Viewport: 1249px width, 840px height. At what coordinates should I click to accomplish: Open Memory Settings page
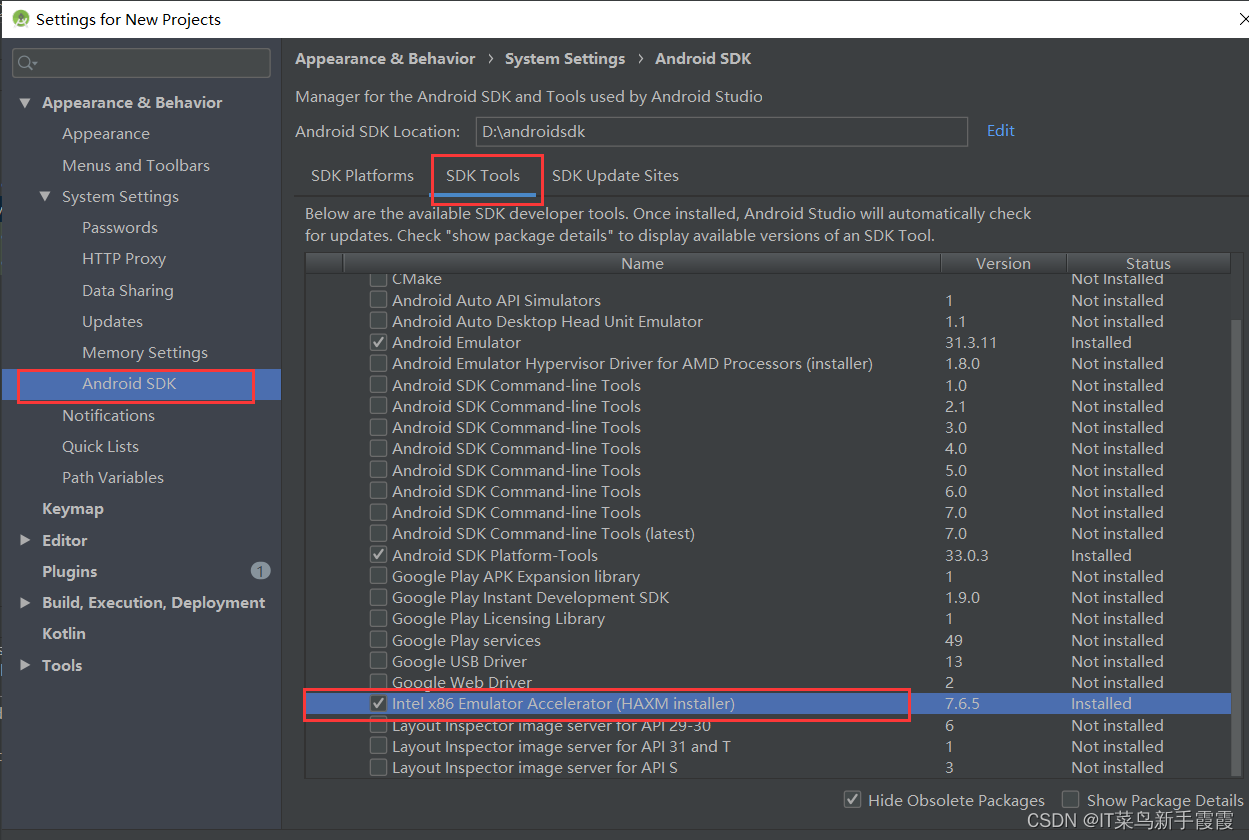[145, 352]
